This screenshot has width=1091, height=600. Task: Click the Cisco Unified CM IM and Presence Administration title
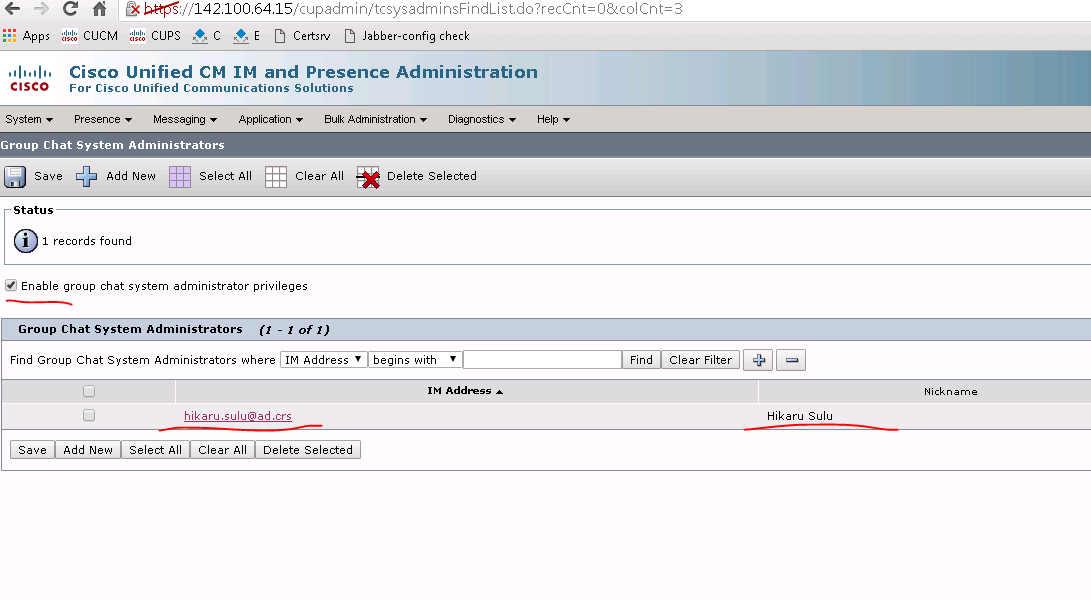coord(303,72)
